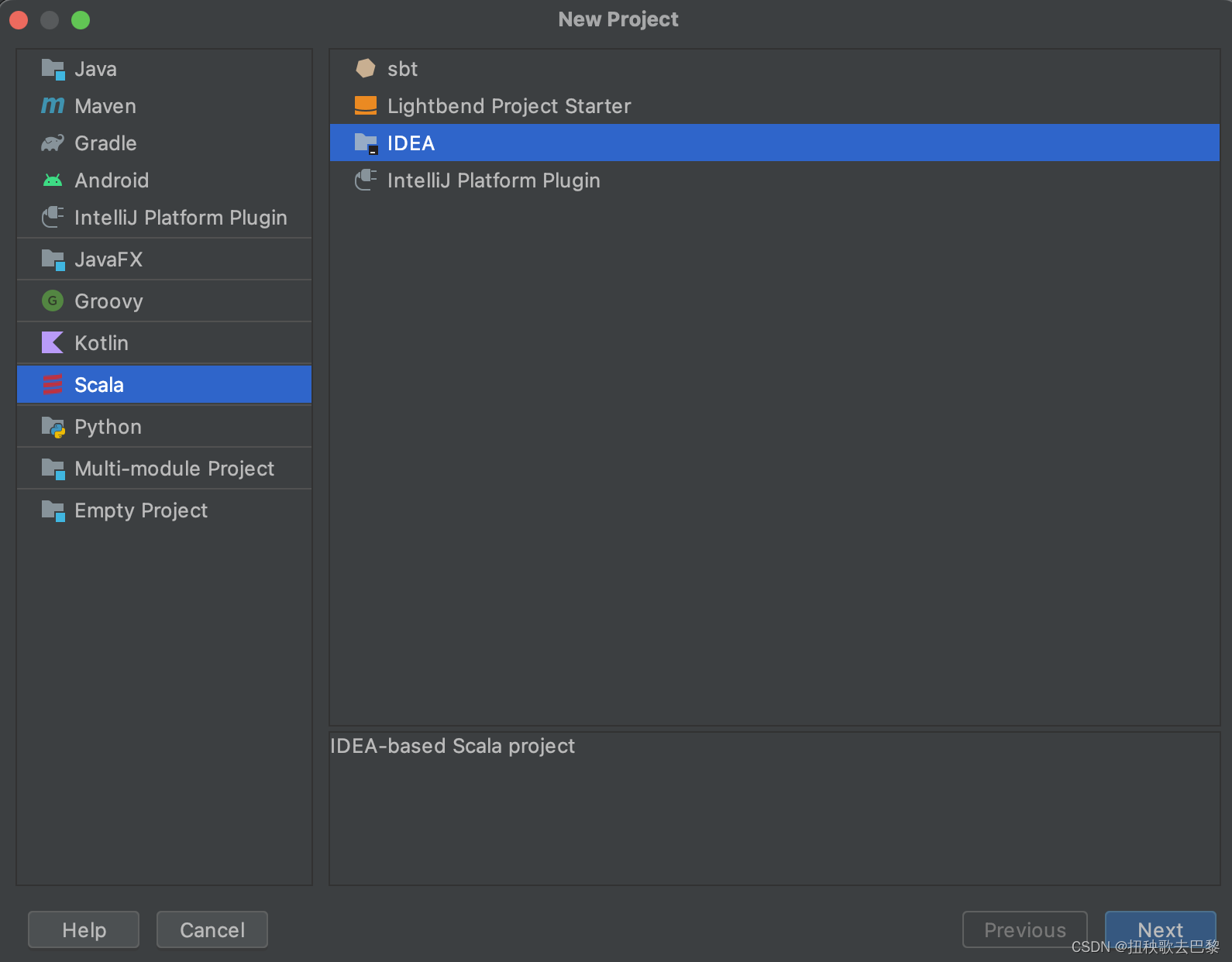Viewport: 1232px width, 962px height.
Task: Close the New Project window
Action: click(x=19, y=20)
